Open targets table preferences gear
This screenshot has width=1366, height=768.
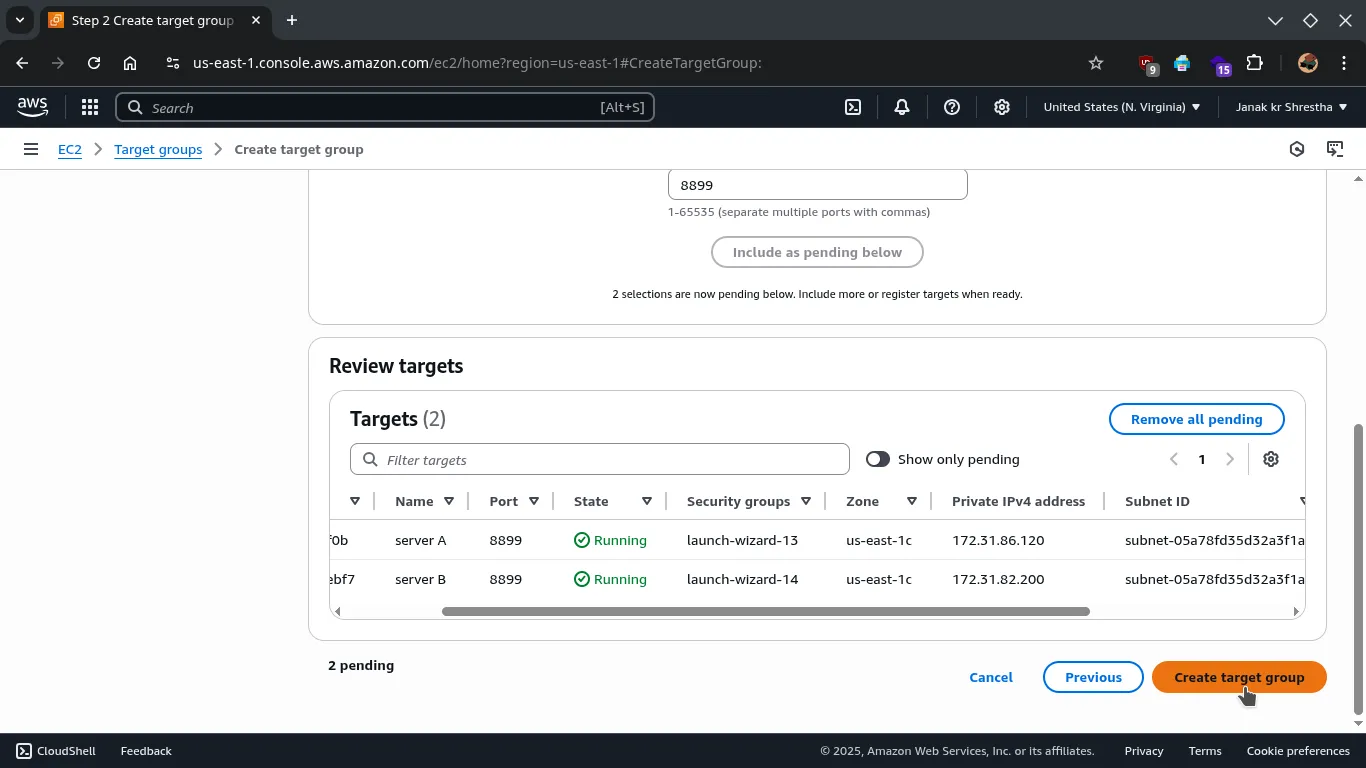[x=1271, y=459]
